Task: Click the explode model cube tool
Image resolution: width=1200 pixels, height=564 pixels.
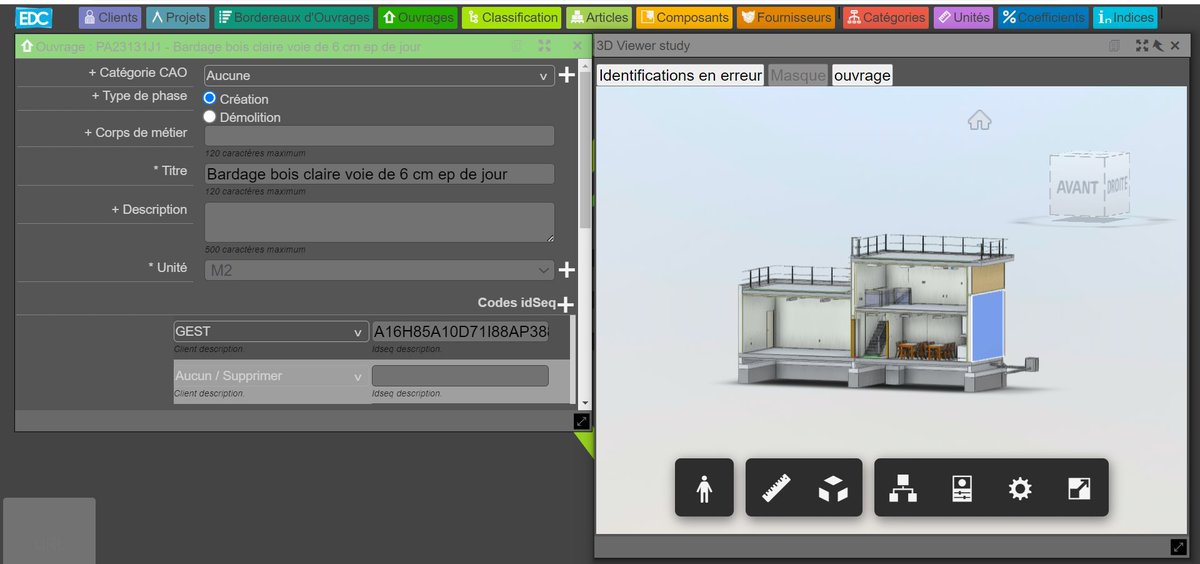Action: point(833,488)
